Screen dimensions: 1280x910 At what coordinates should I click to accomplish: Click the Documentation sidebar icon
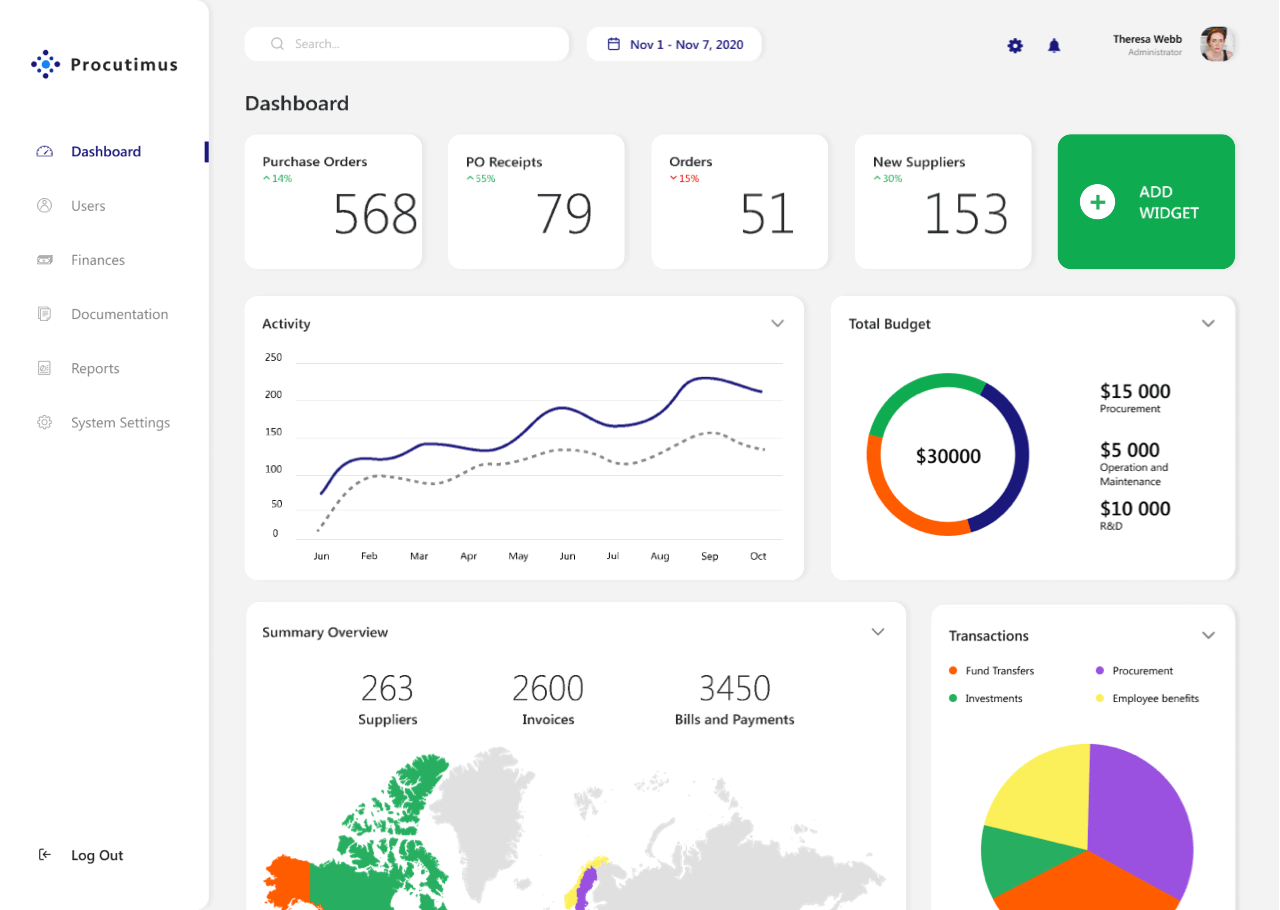tap(44, 314)
